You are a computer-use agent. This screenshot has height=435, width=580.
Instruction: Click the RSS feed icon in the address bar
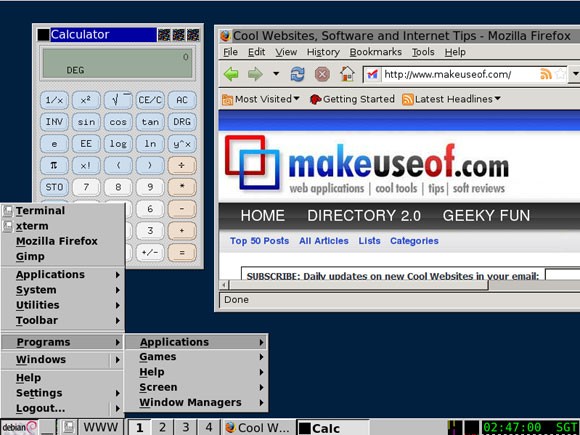pos(546,74)
